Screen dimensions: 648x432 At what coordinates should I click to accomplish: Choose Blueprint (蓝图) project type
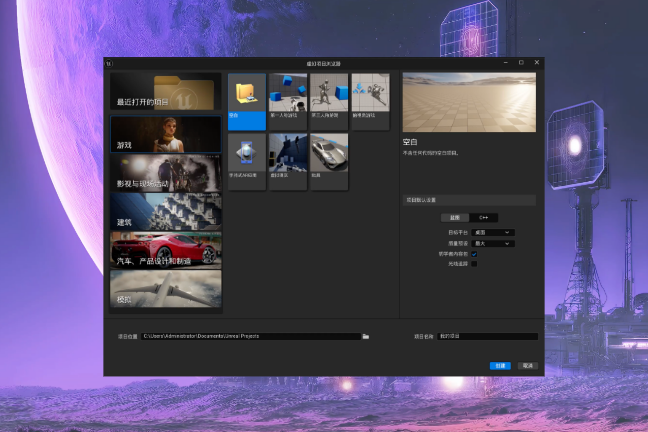point(455,217)
